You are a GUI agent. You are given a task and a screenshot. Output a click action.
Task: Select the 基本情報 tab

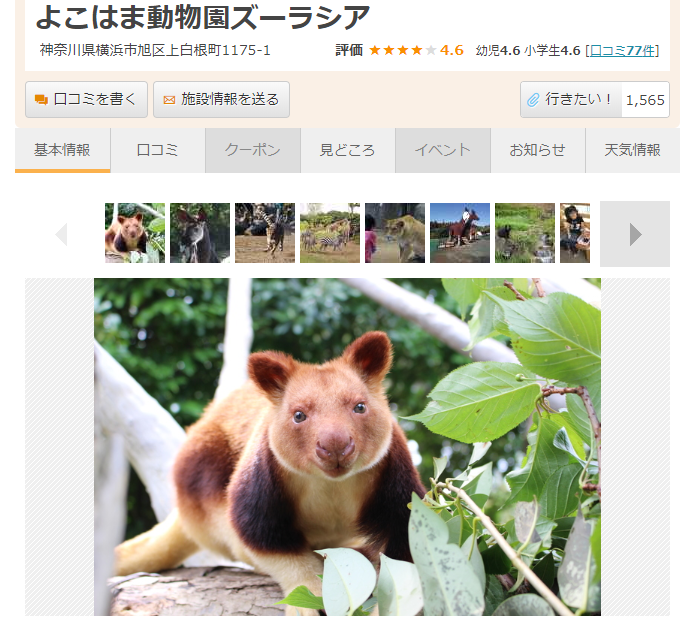62,150
